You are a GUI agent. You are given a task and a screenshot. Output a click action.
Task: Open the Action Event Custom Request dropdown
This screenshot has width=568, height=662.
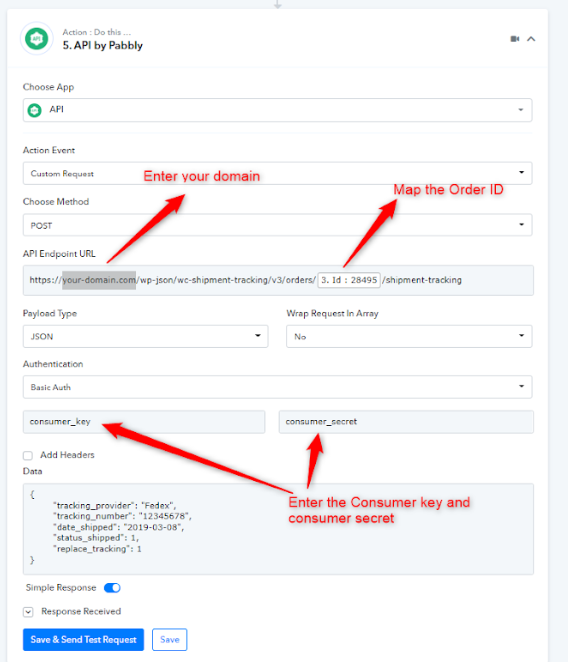[277, 173]
